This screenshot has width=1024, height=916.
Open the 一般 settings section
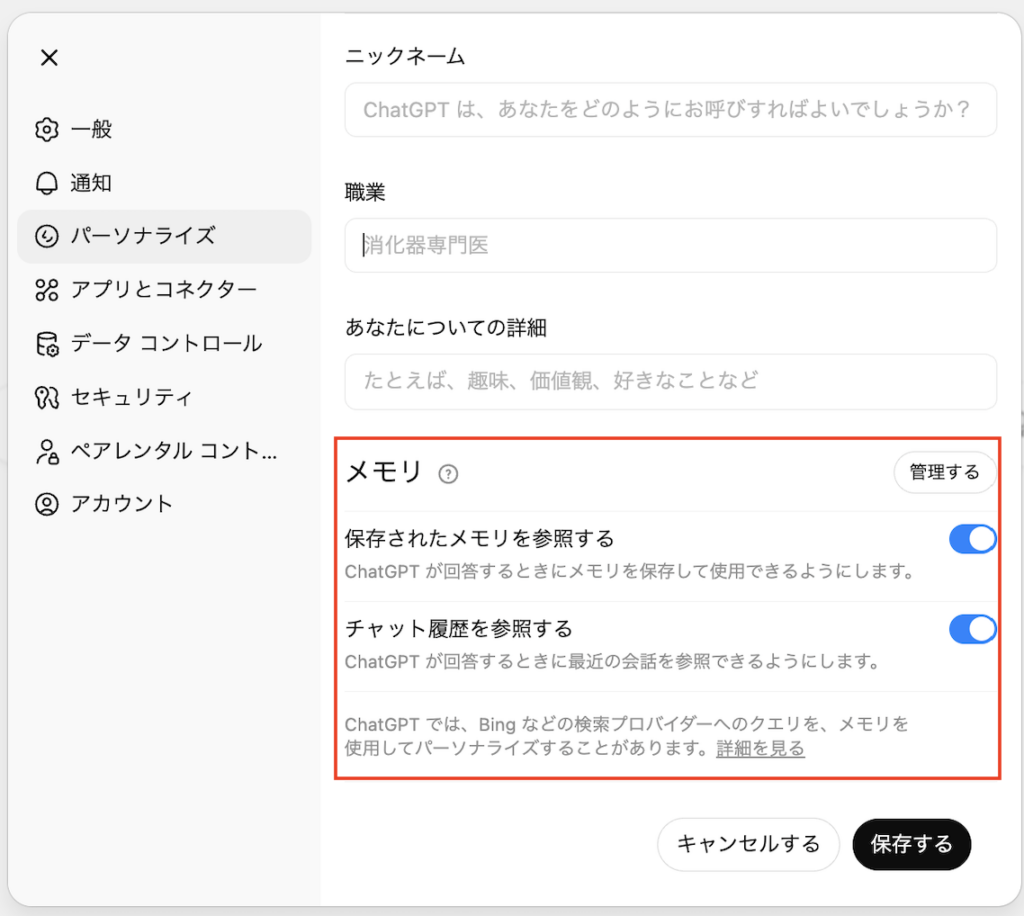91,130
